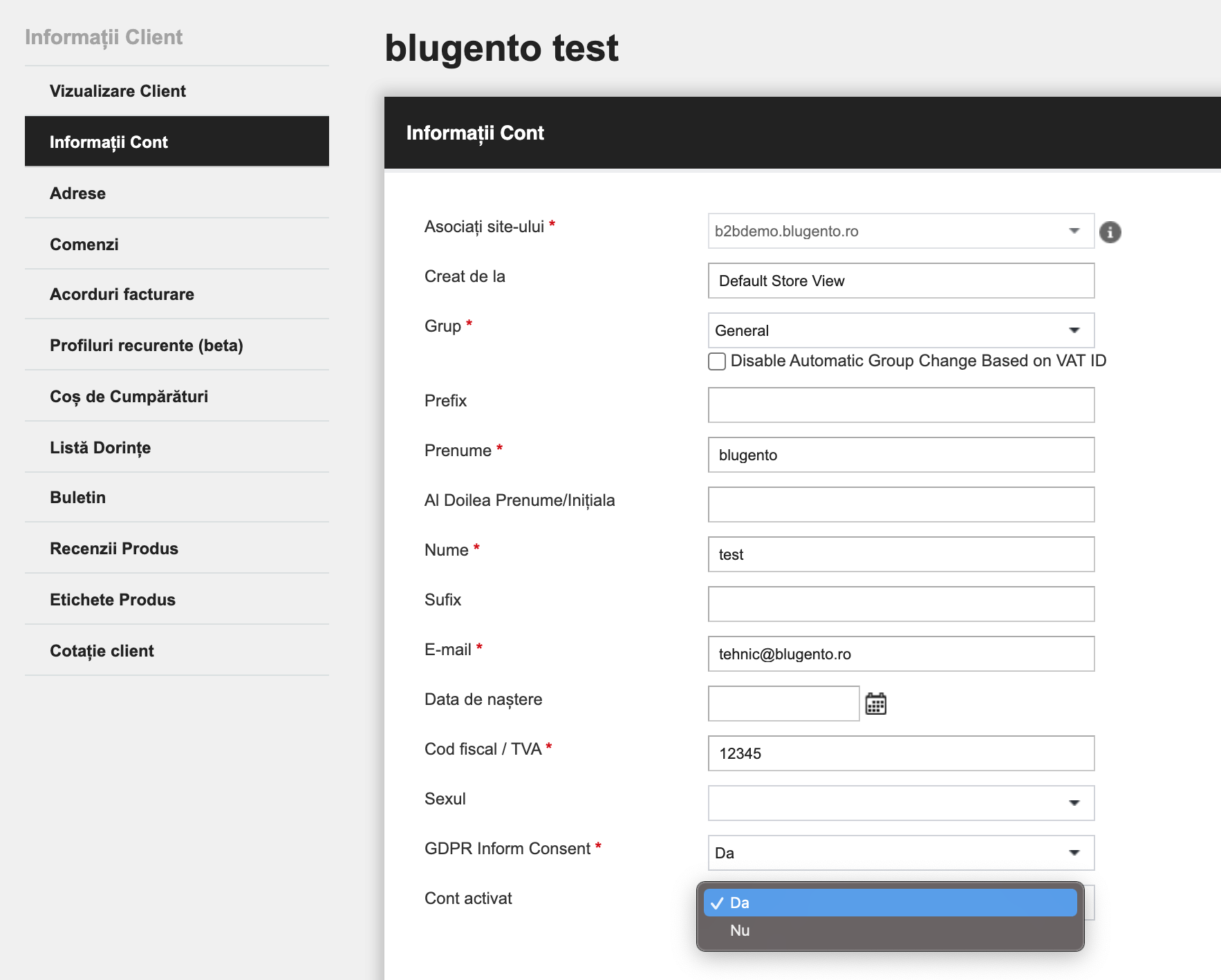This screenshot has height=980, width=1221.
Task: Expand the Grup dropdown showing General
Action: [x=901, y=330]
